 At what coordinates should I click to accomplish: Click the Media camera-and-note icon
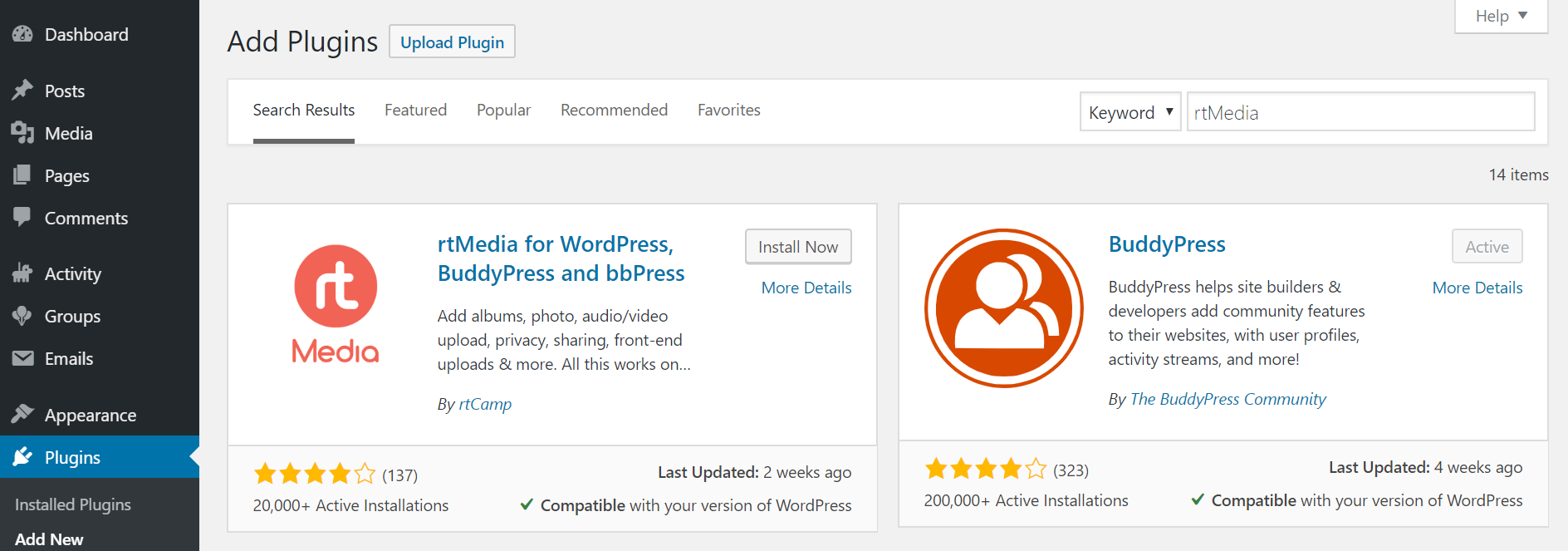pos(22,133)
